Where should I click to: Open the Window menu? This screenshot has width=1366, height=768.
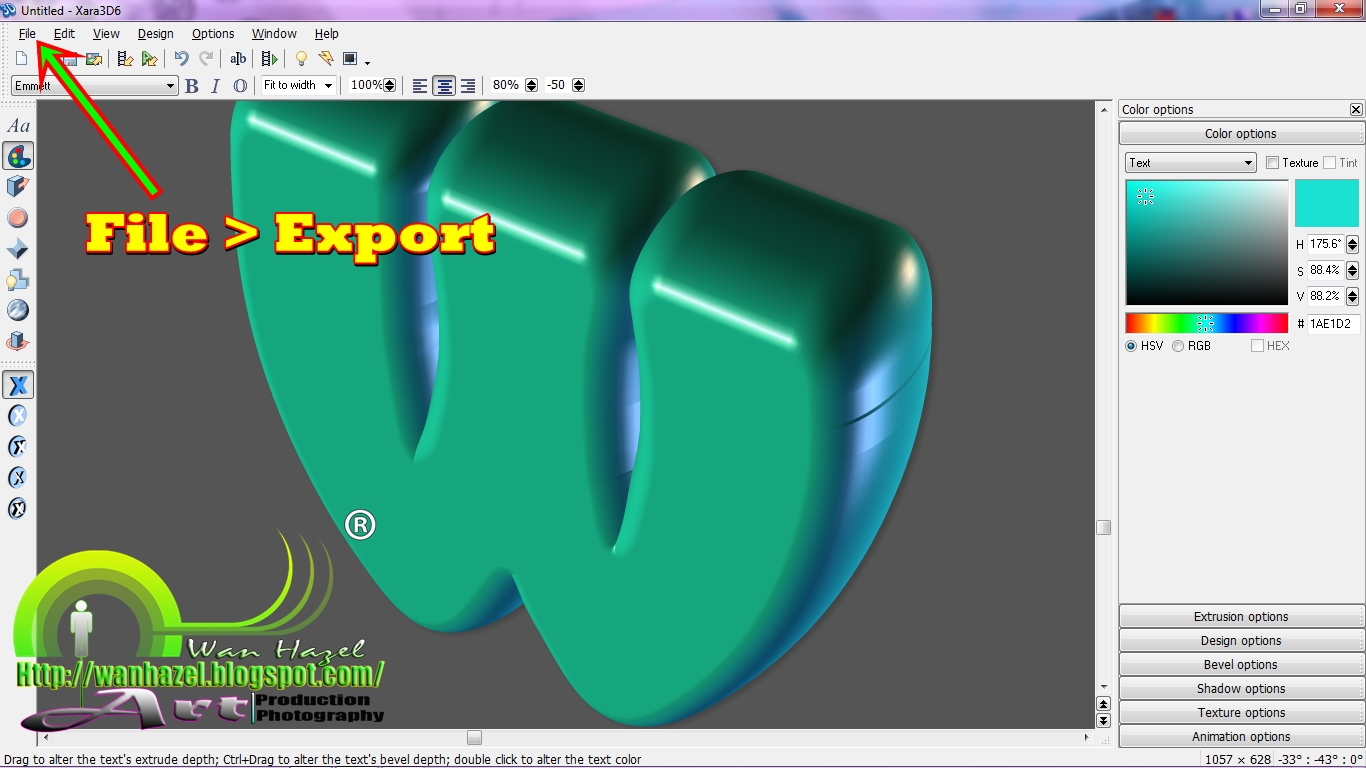(274, 34)
